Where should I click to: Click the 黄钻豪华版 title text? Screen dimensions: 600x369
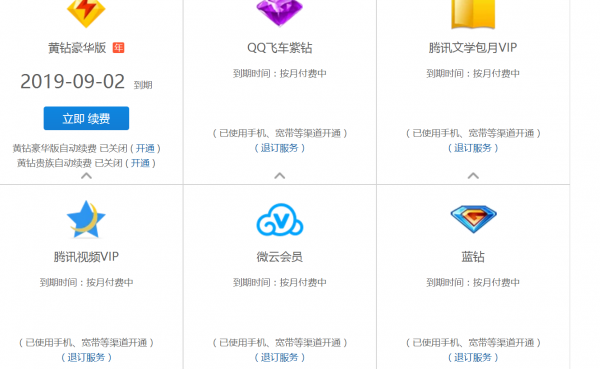pos(77,48)
